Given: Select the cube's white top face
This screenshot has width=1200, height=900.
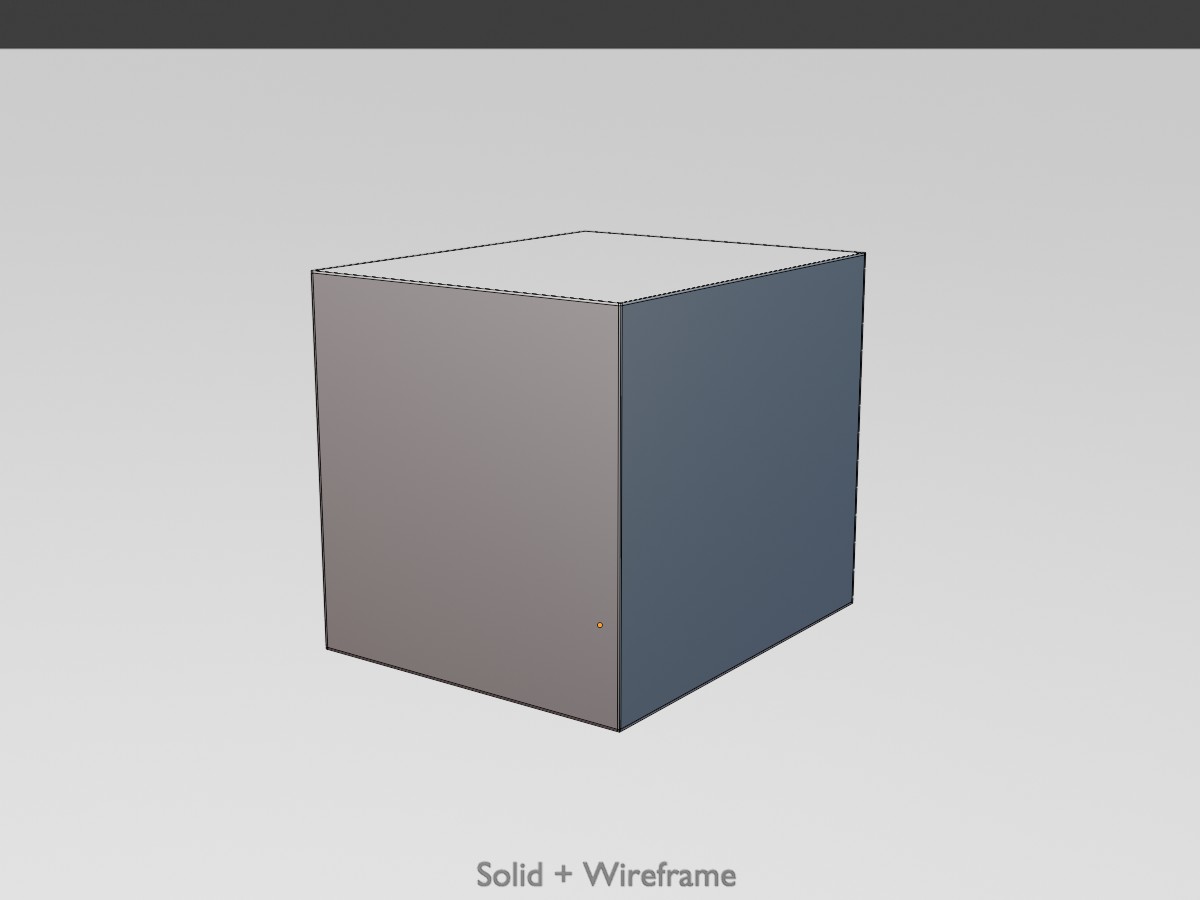Looking at the screenshot, I should tap(590, 265).
